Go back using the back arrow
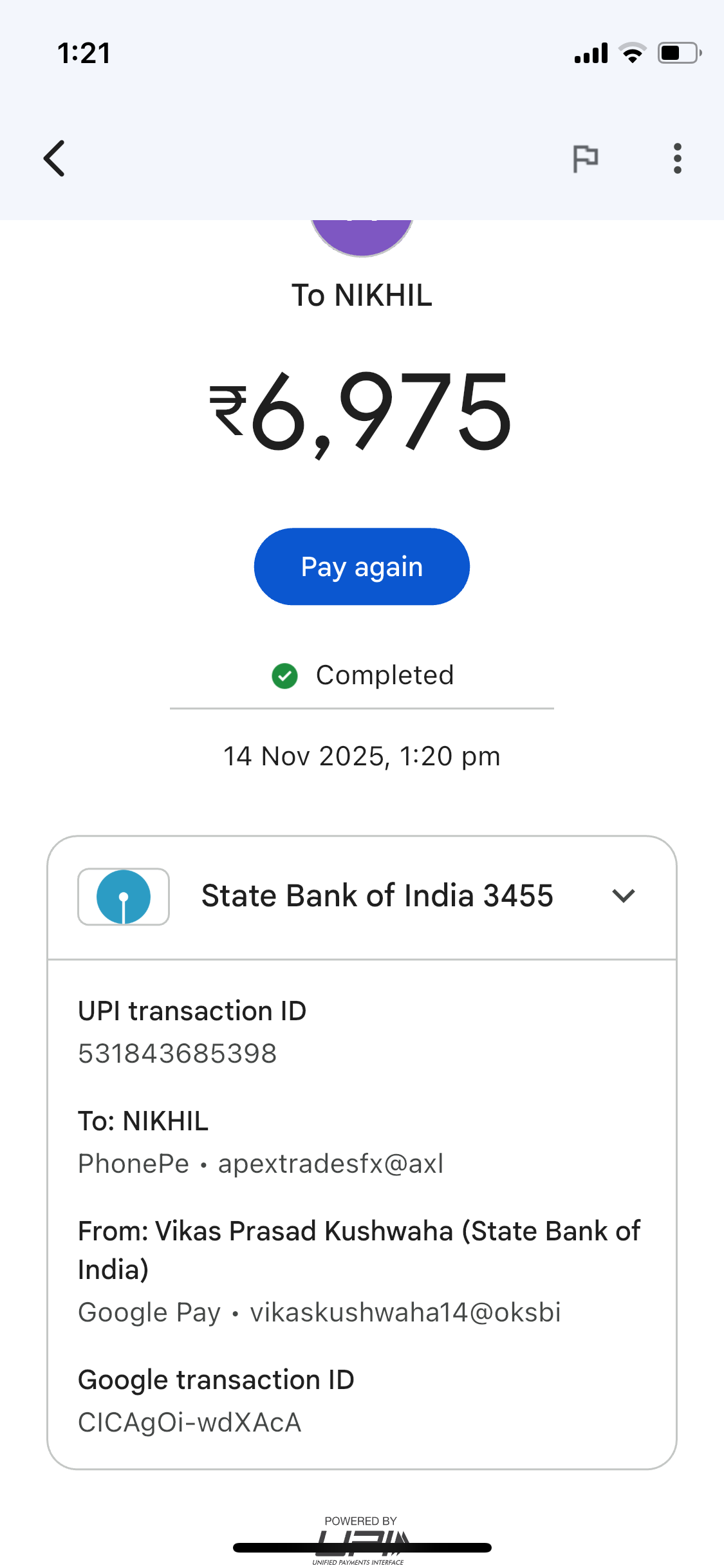 (55, 158)
